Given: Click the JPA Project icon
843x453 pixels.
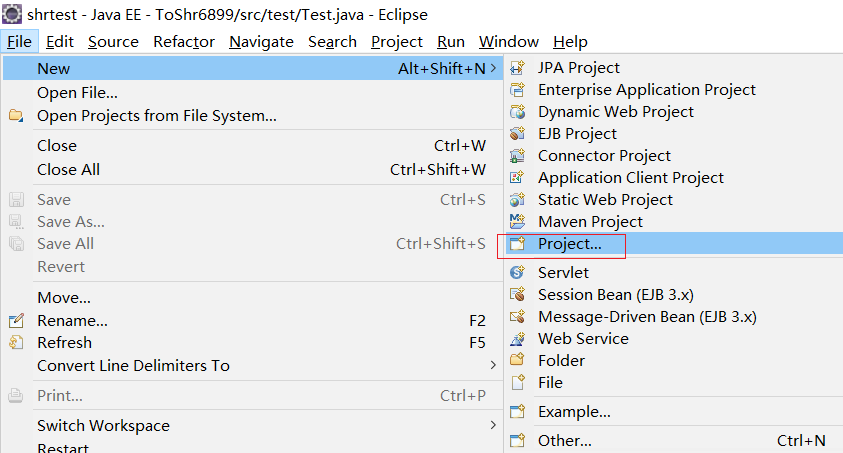Looking at the screenshot, I should pyautogui.click(x=517, y=68).
